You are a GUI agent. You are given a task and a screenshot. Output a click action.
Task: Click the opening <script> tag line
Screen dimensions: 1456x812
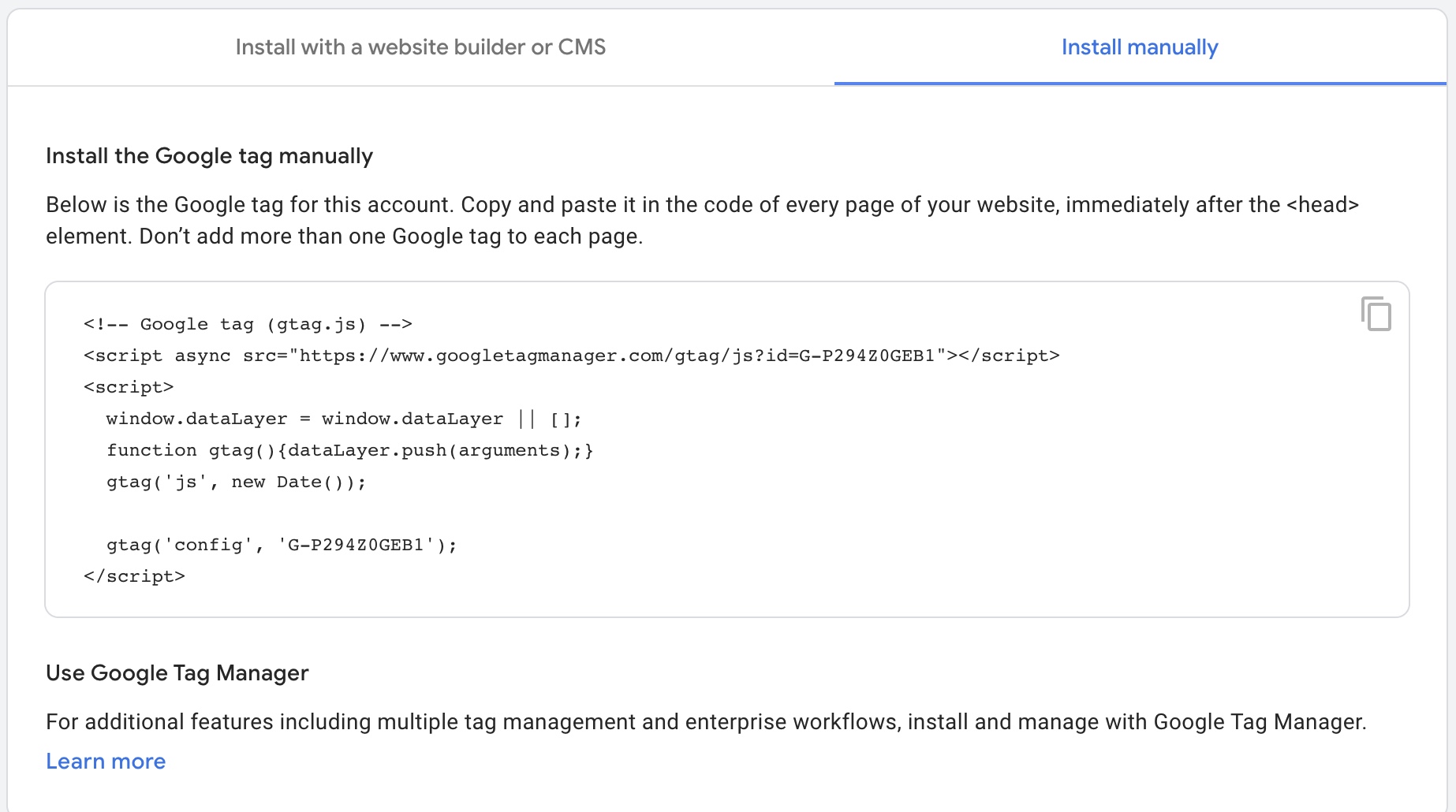(129, 387)
